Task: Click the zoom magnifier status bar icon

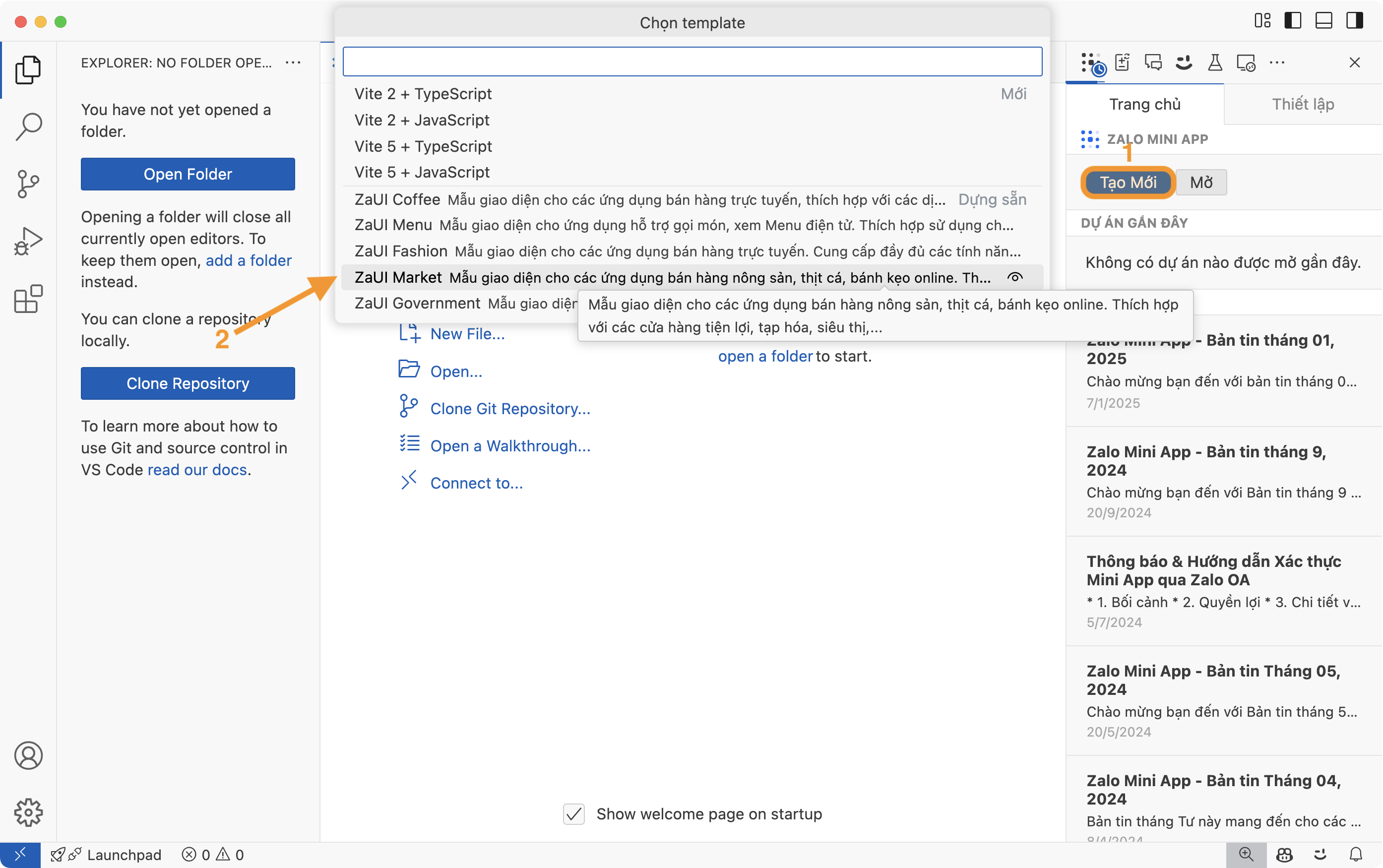Action: click(1247, 855)
